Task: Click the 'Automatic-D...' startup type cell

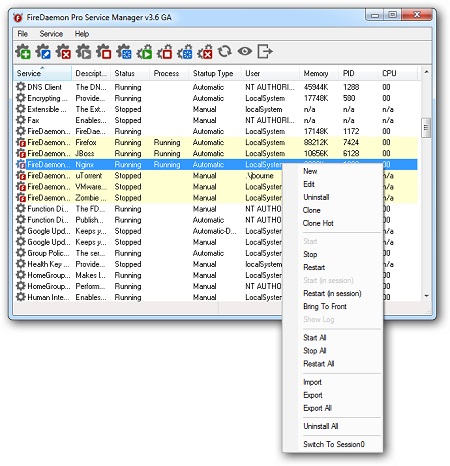Action: pos(215,231)
